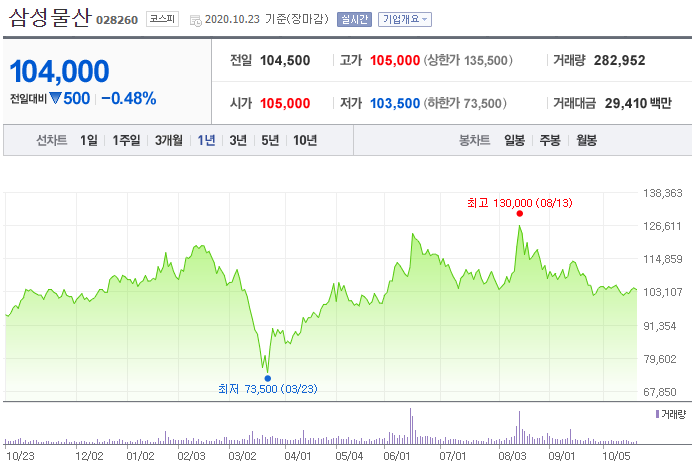
Task: Switch to the 3개월 line chart
Action: point(169,140)
